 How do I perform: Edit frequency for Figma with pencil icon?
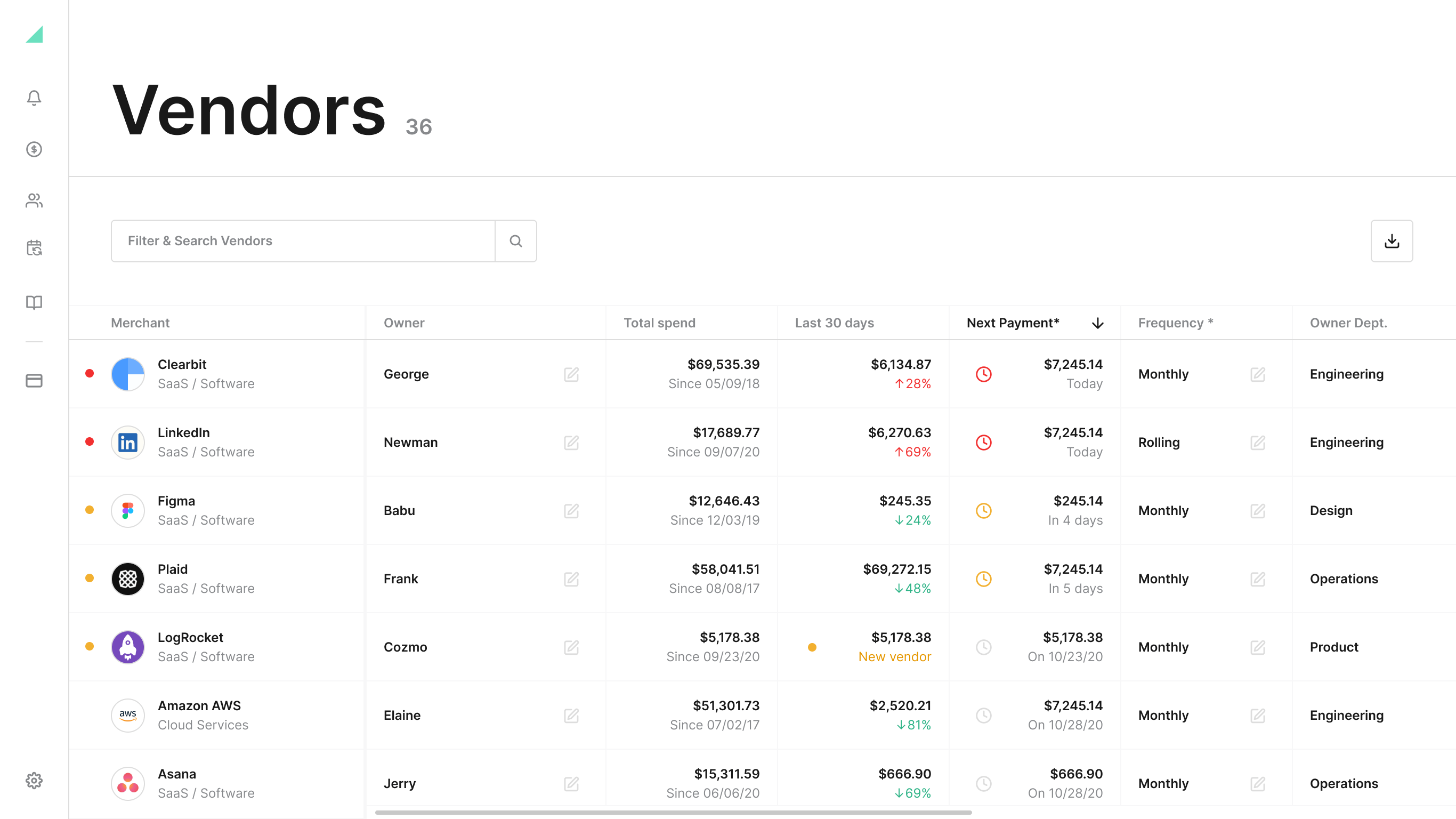click(x=1258, y=510)
